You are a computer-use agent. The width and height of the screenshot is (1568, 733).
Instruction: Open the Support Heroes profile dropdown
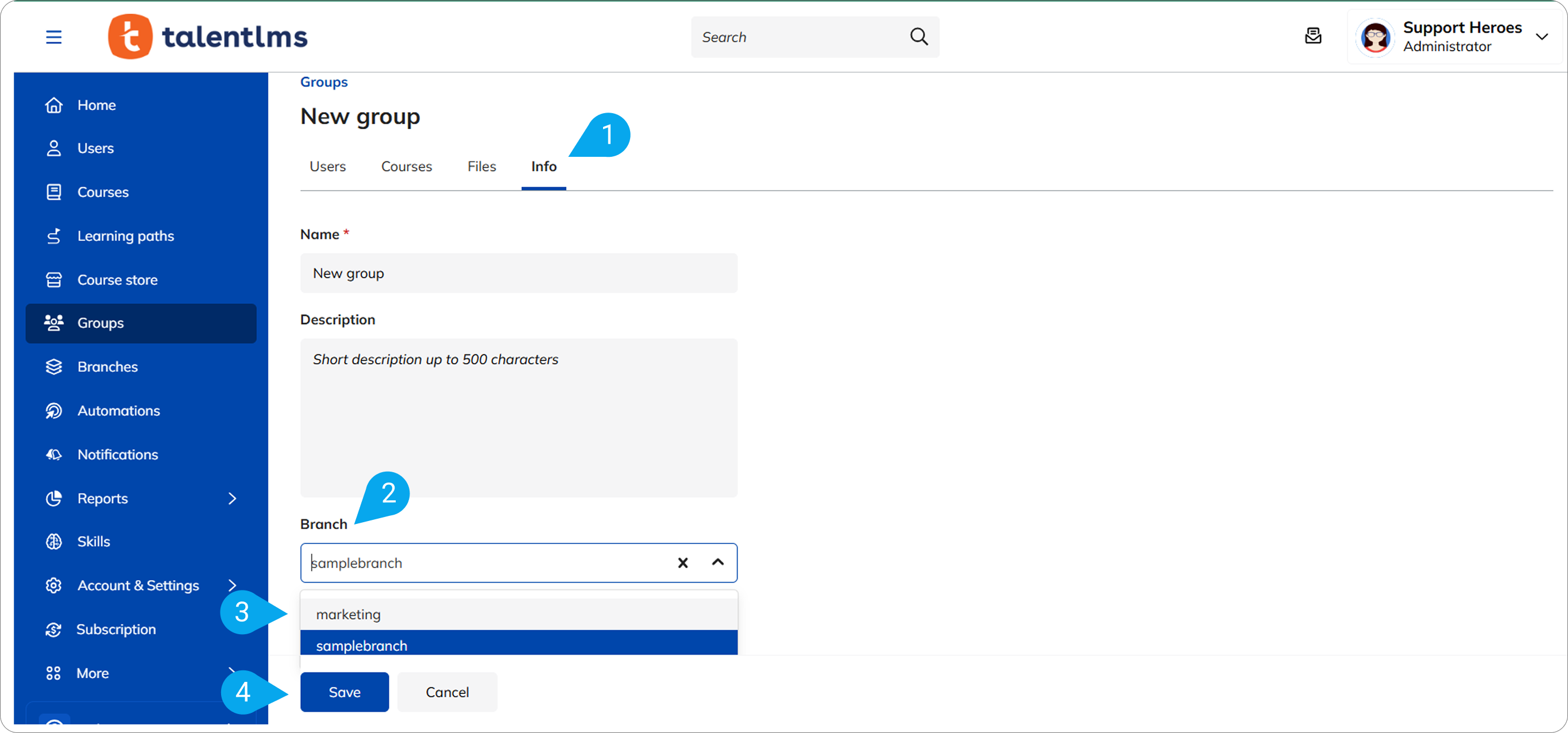pos(1541,37)
